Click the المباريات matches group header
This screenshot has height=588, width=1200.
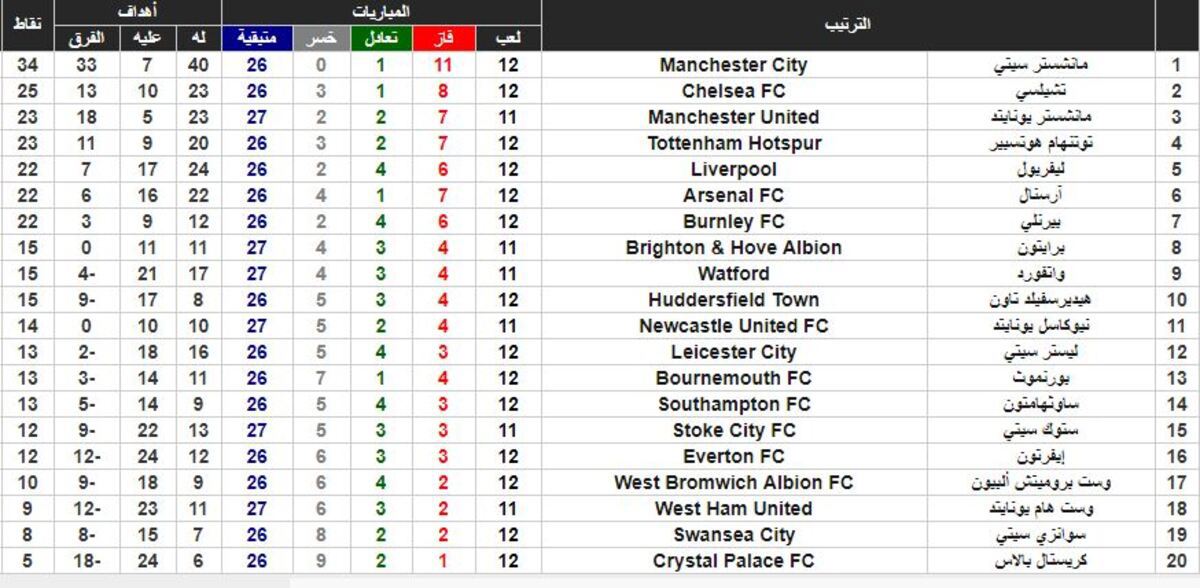pyautogui.click(x=382, y=12)
